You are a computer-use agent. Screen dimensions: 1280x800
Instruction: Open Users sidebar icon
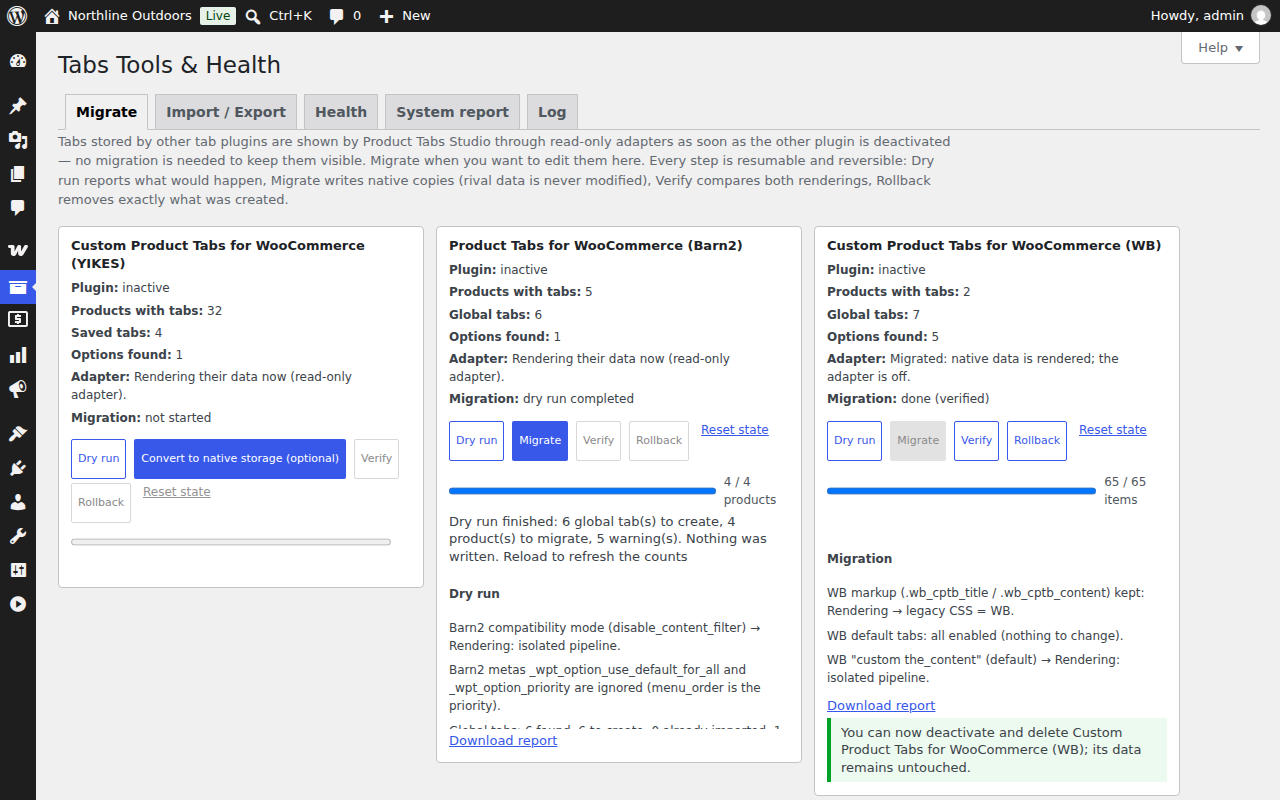click(x=18, y=502)
